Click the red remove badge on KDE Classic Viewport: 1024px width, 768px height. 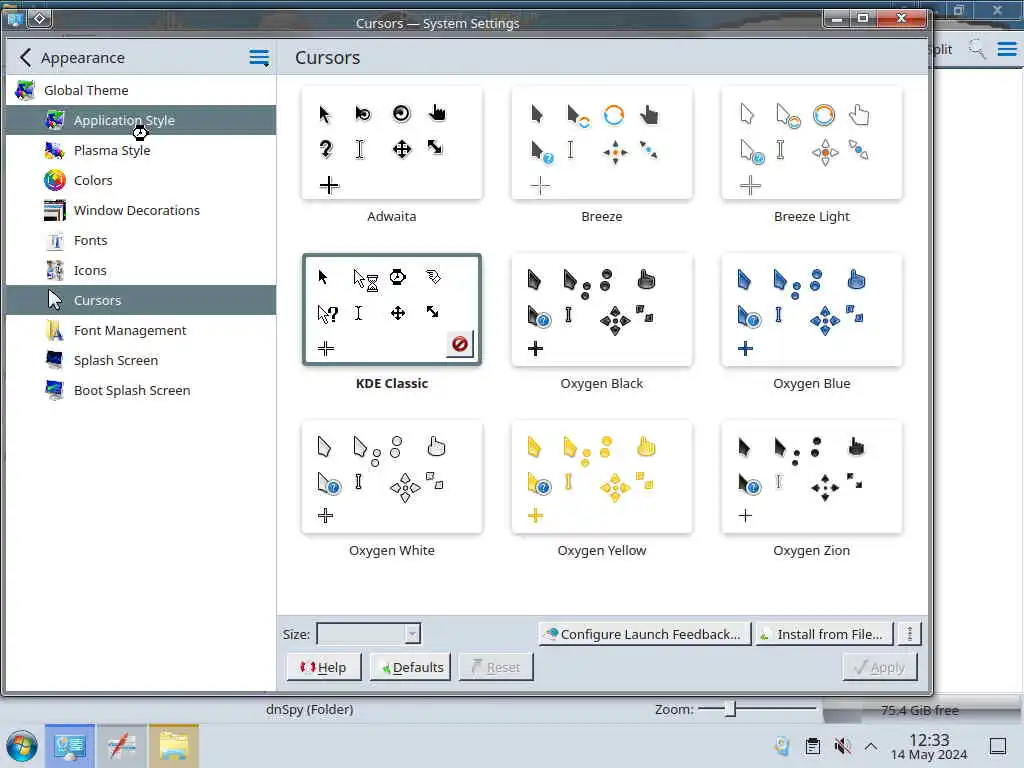460,344
